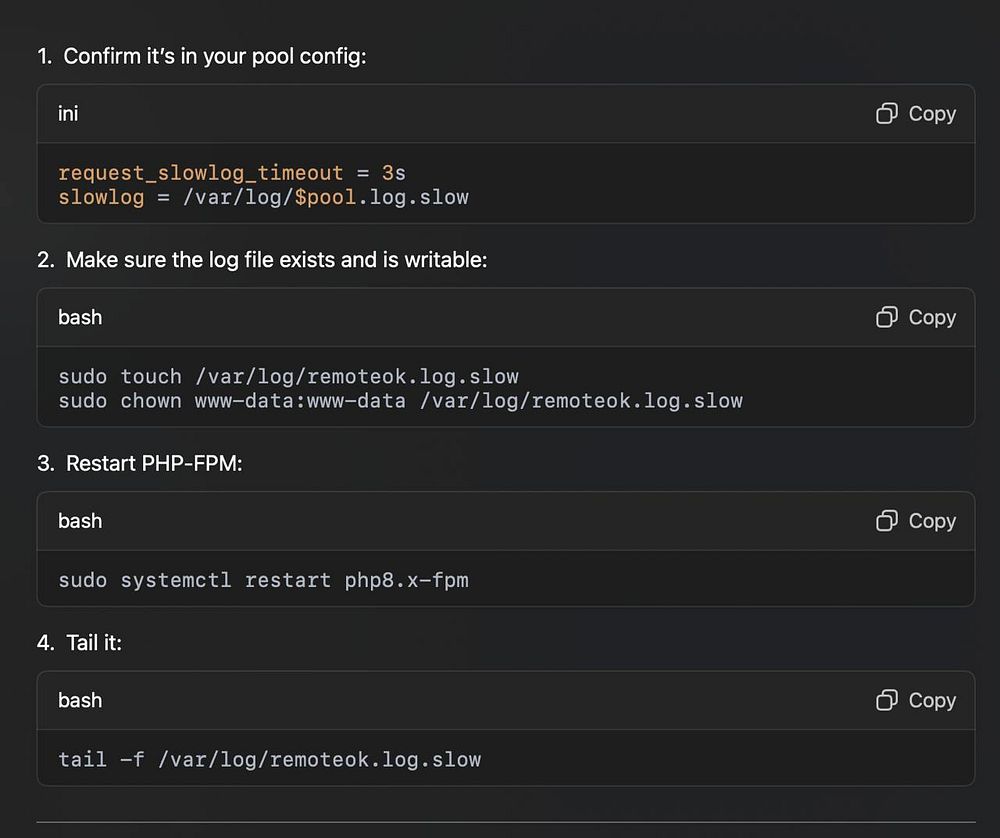Viewport: 1000px width, 838px height.
Task: Click the 'Confirm it's in your pool config' step text
Action: coord(215,56)
